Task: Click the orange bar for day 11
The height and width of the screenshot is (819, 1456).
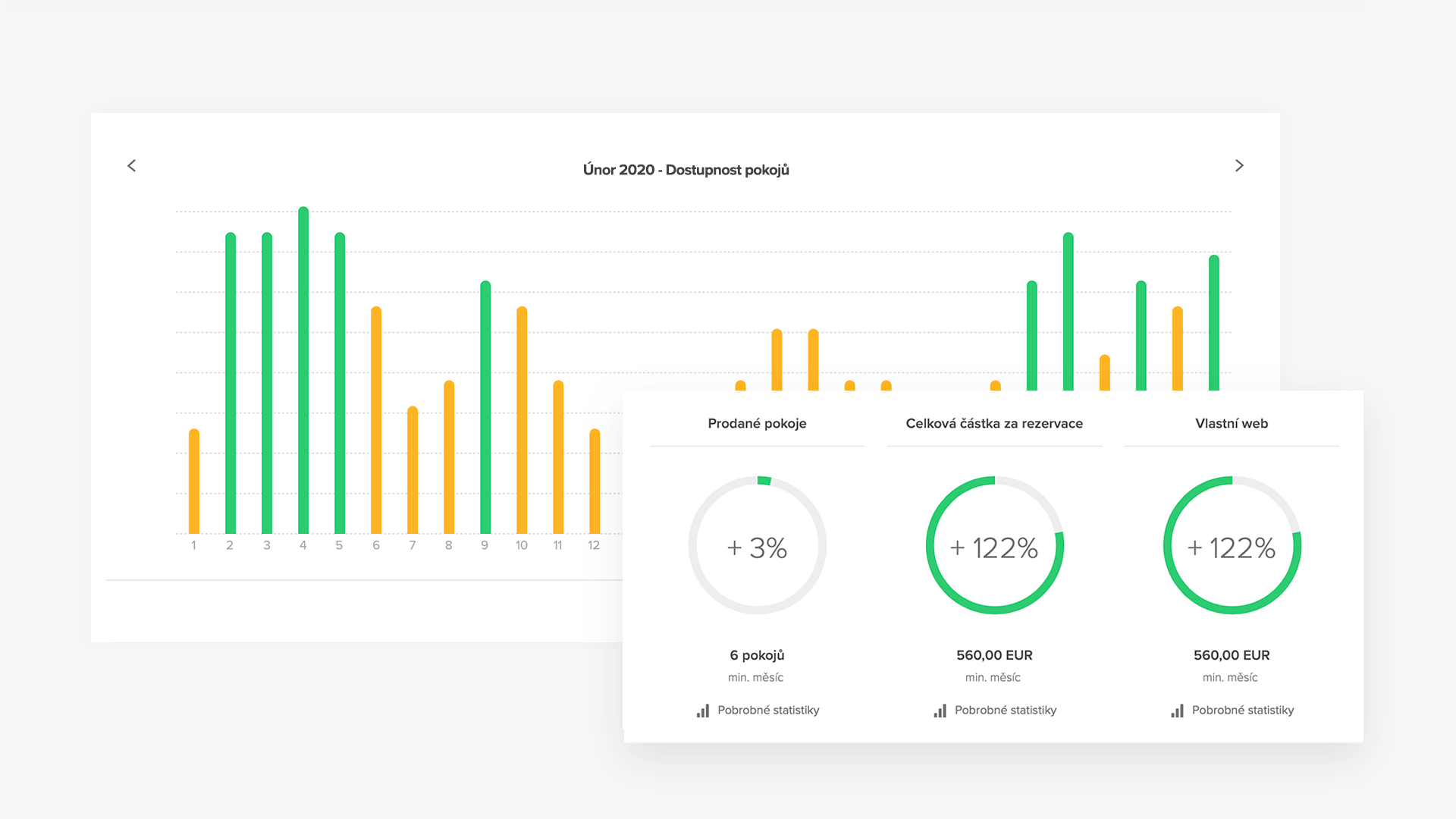Action: [x=558, y=457]
